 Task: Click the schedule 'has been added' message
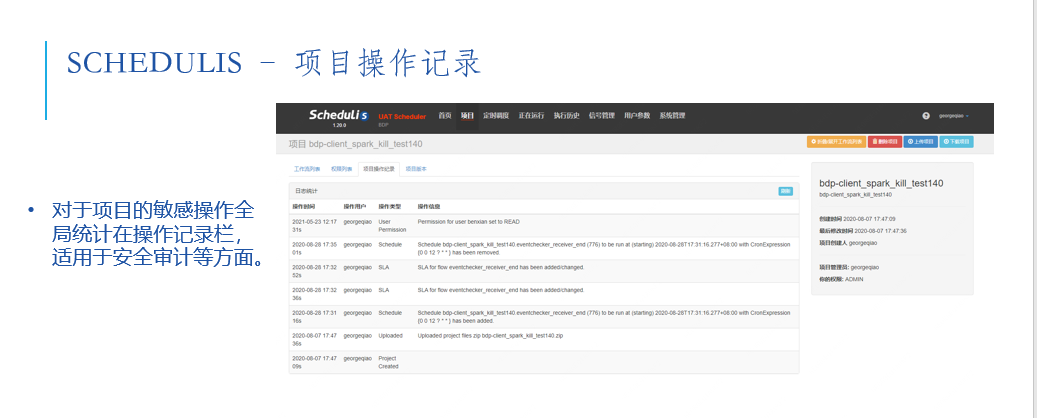pos(604,317)
